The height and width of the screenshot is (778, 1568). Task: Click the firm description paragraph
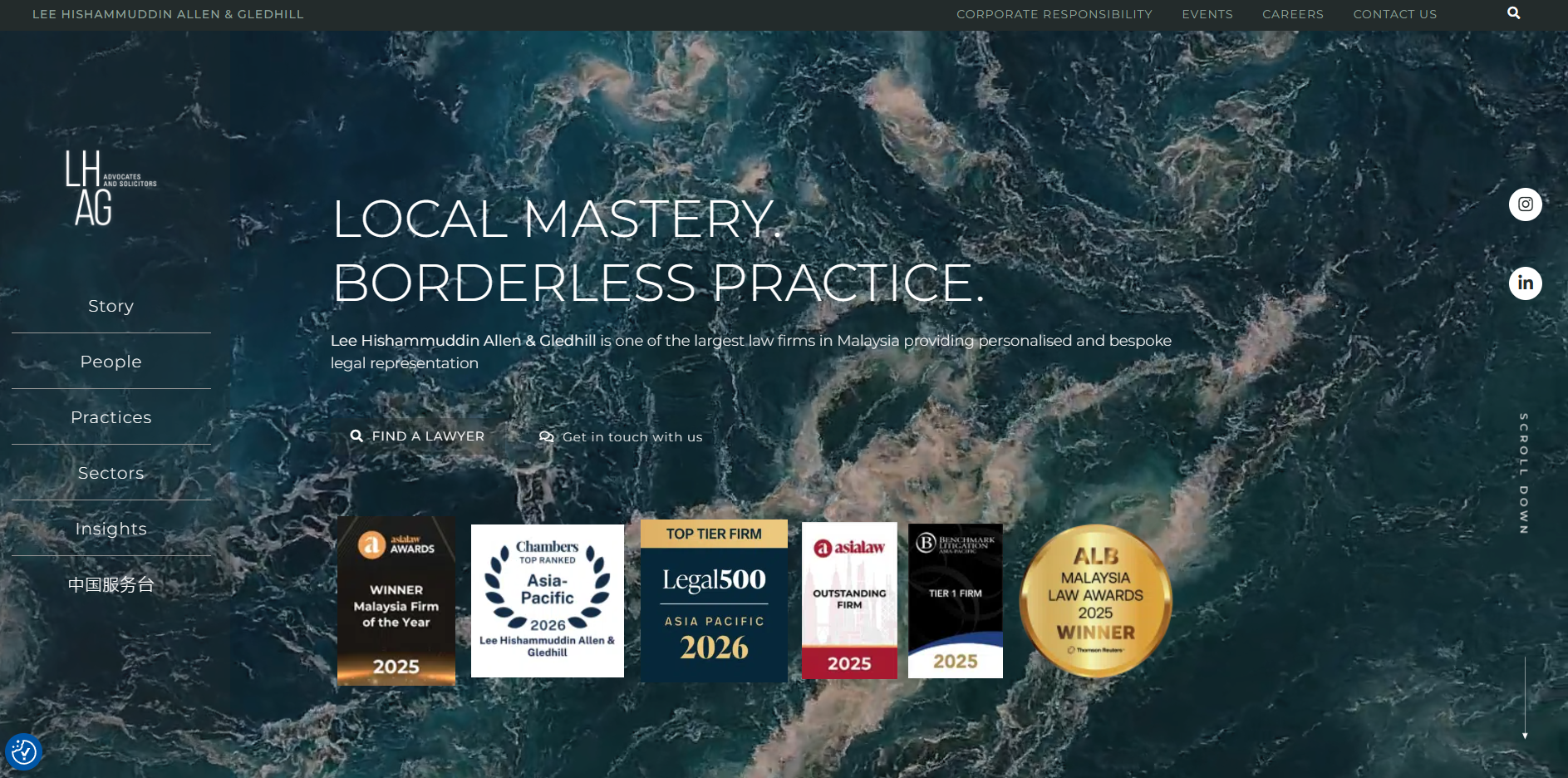pos(751,352)
